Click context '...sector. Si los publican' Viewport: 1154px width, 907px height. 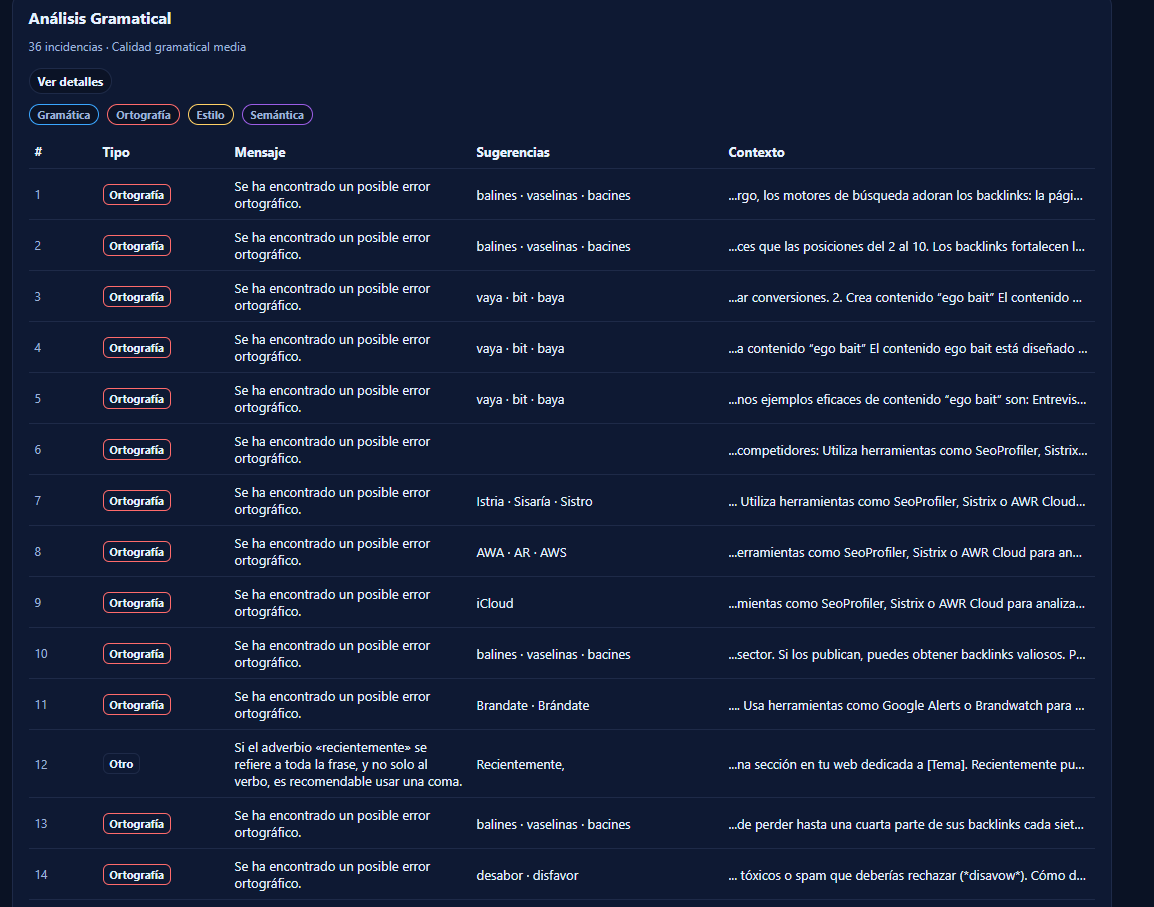click(x=907, y=654)
